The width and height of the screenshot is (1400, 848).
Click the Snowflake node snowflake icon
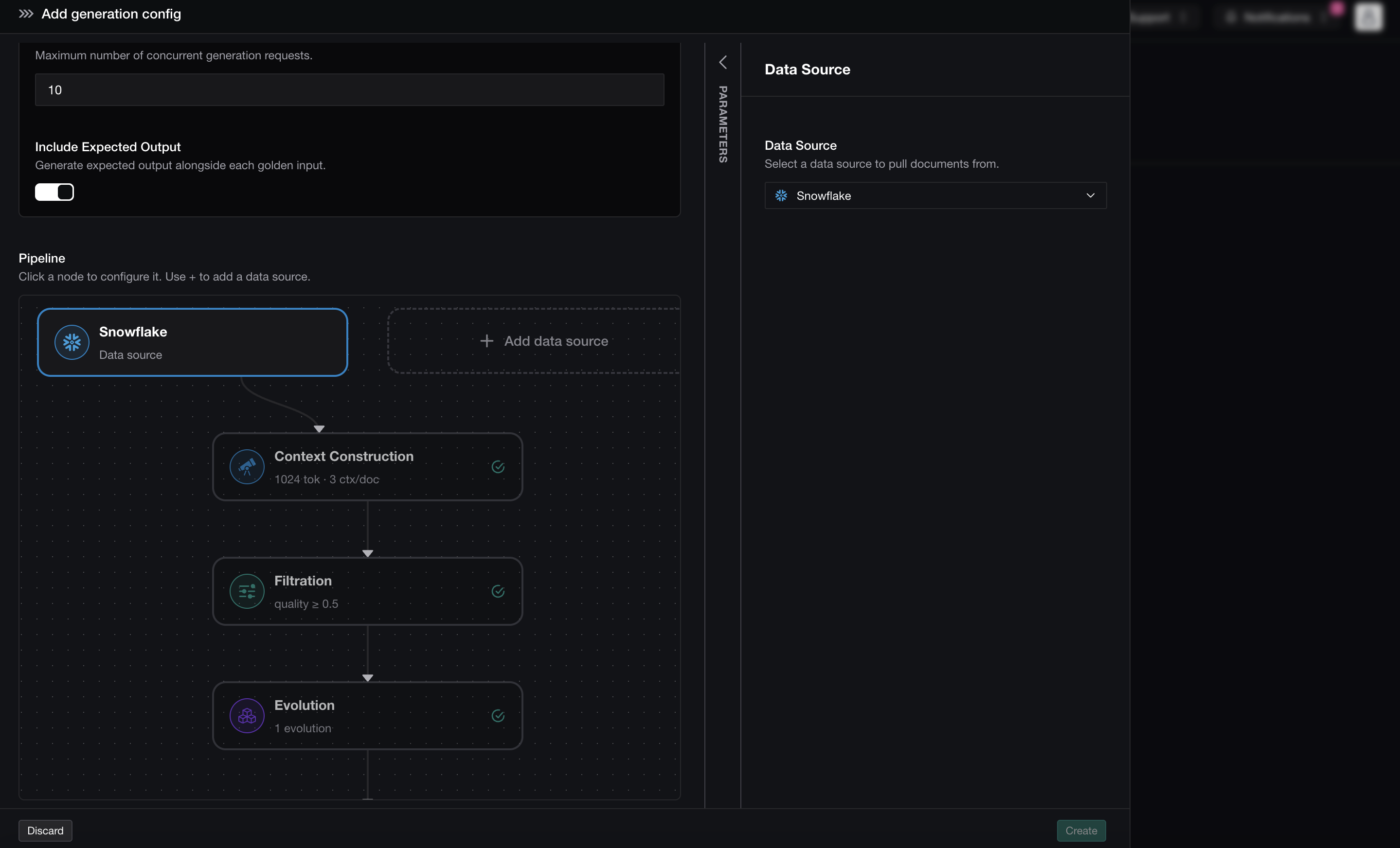pos(72,342)
